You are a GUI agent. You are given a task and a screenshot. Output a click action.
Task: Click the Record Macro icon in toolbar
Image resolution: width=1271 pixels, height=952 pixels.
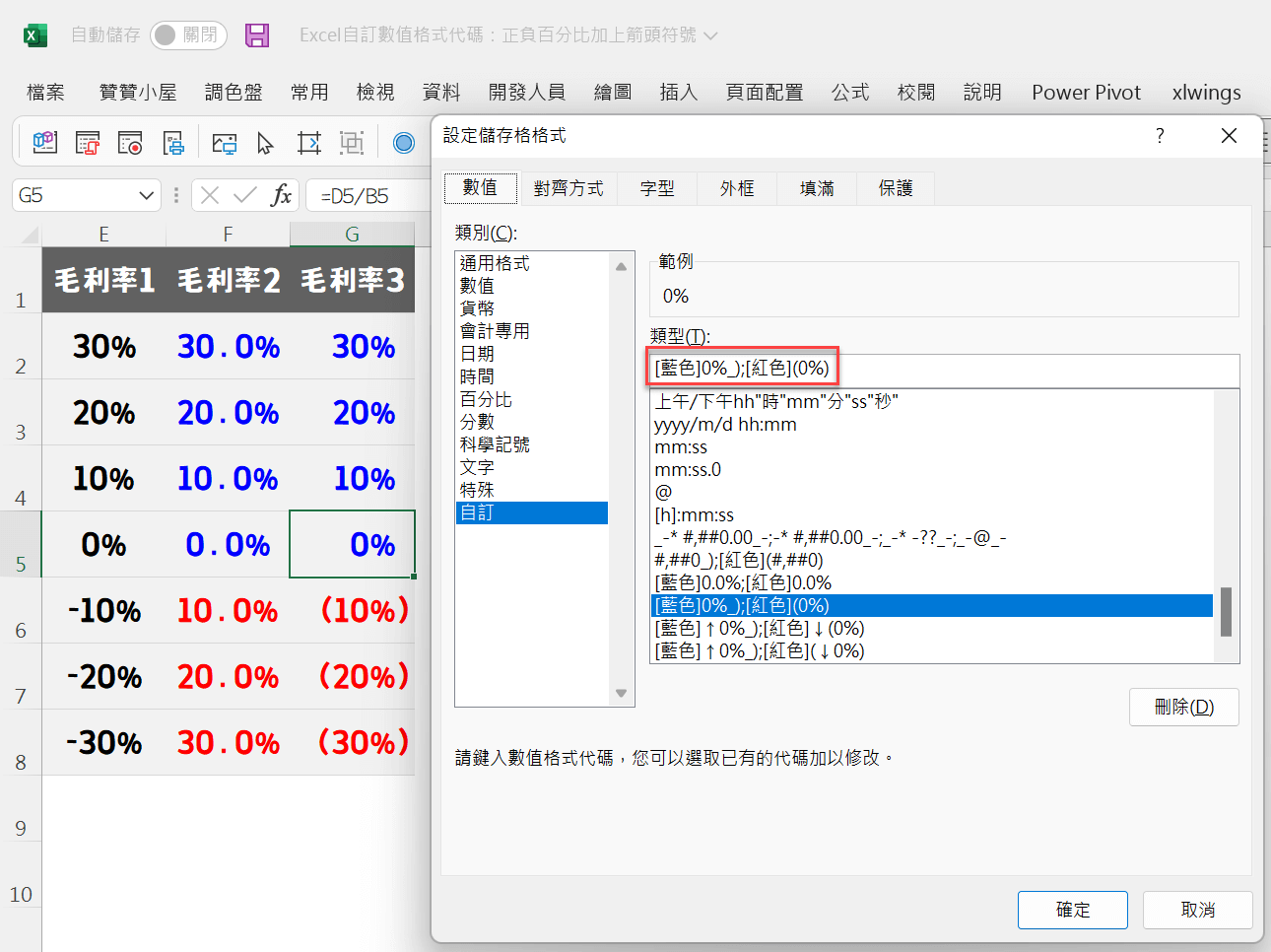(x=130, y=143)
